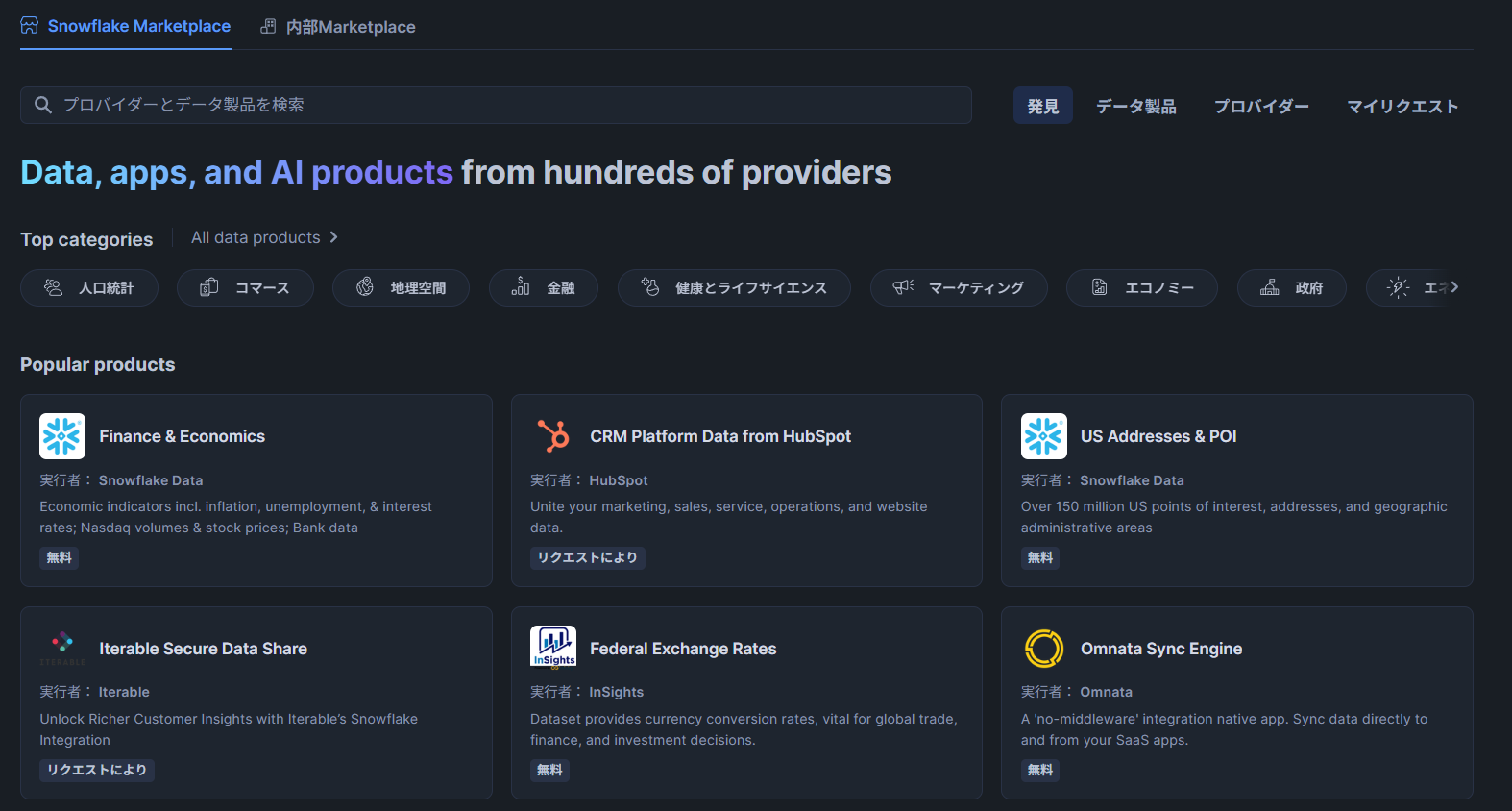Expand All data products chevron

click(x=333, y=237)
